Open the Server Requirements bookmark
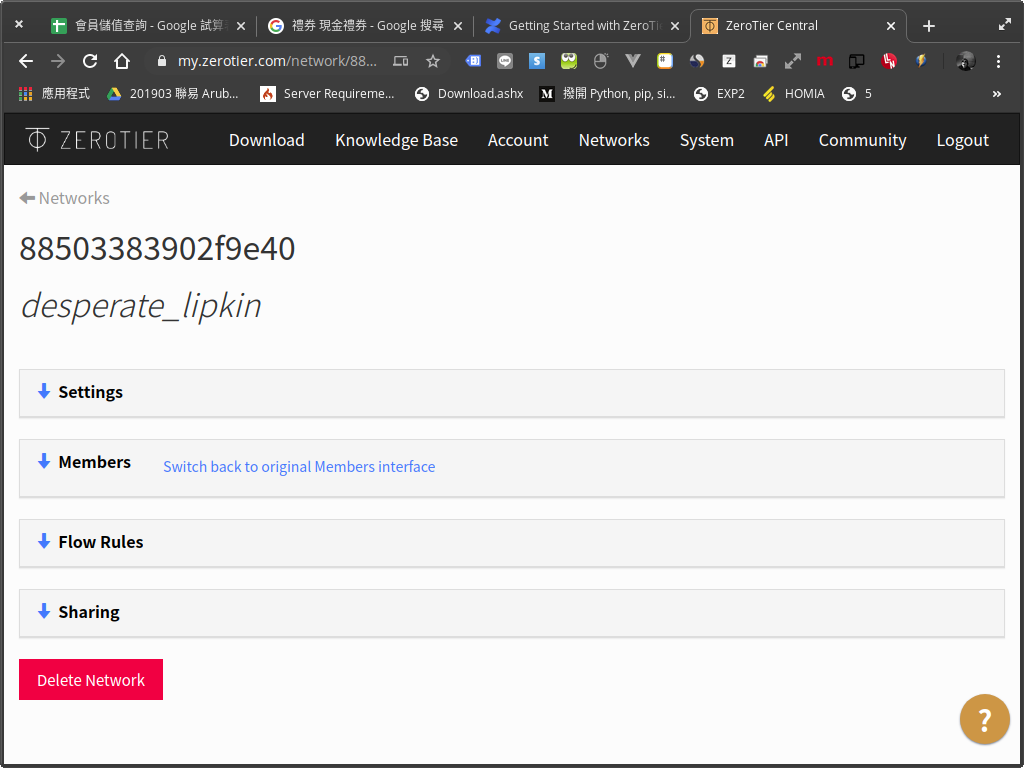The width and height of the screenshot is (1024, 768). [327, 94]
